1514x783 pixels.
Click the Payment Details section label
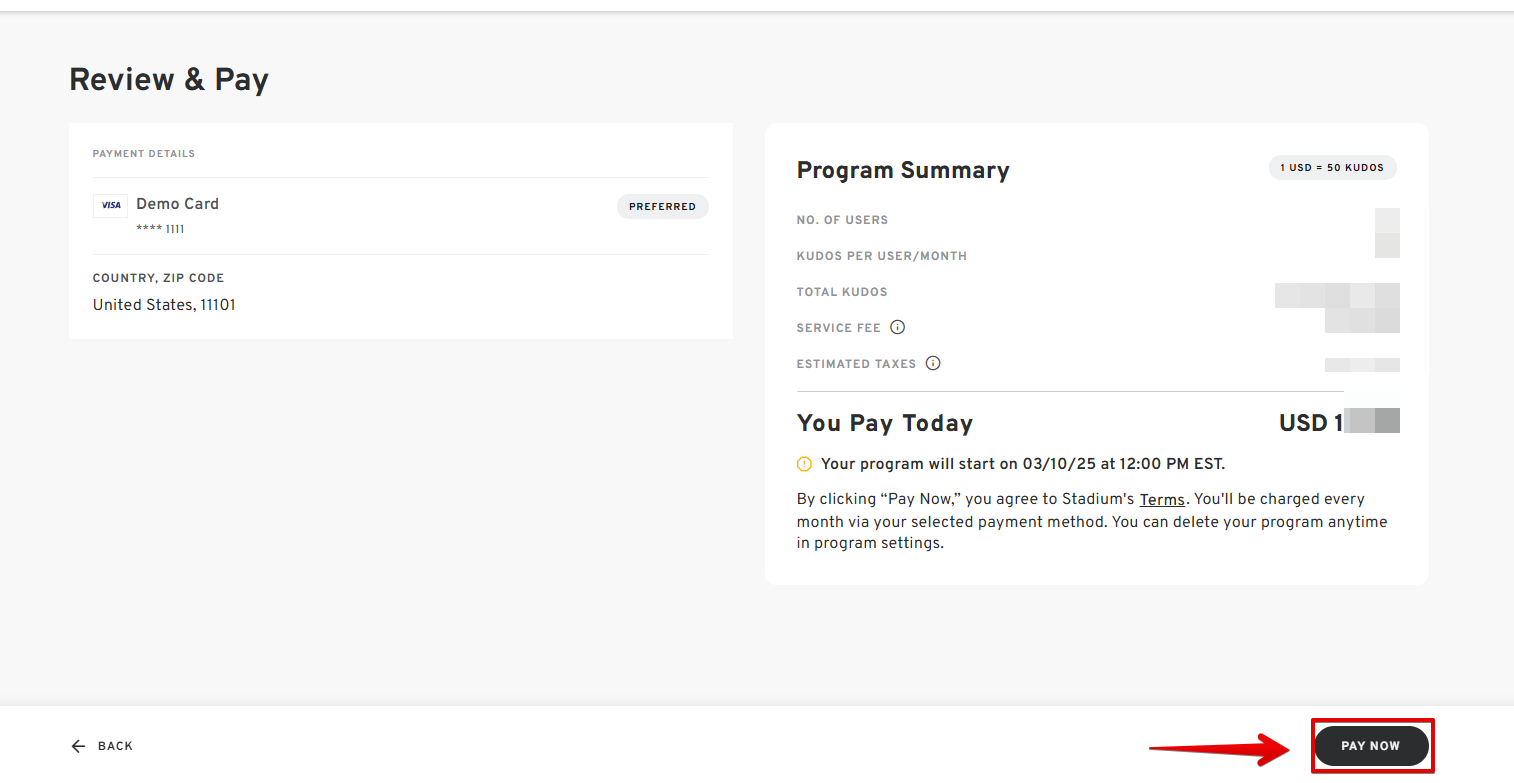pos(144,154)
